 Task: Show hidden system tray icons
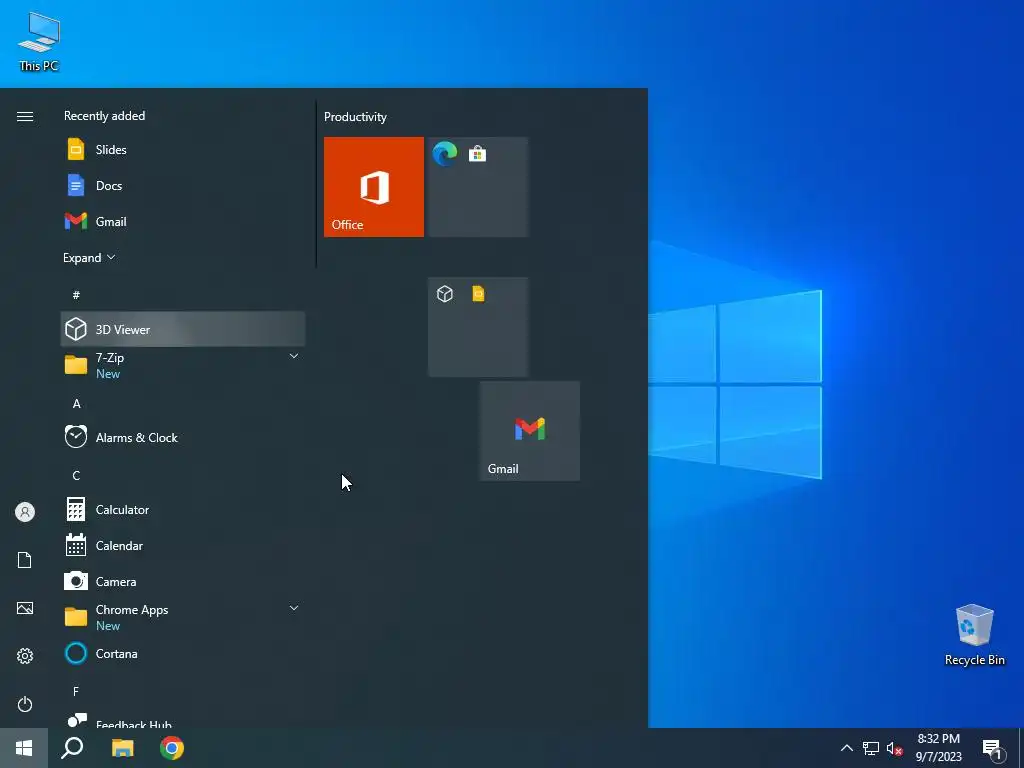[x=846, y=748]
